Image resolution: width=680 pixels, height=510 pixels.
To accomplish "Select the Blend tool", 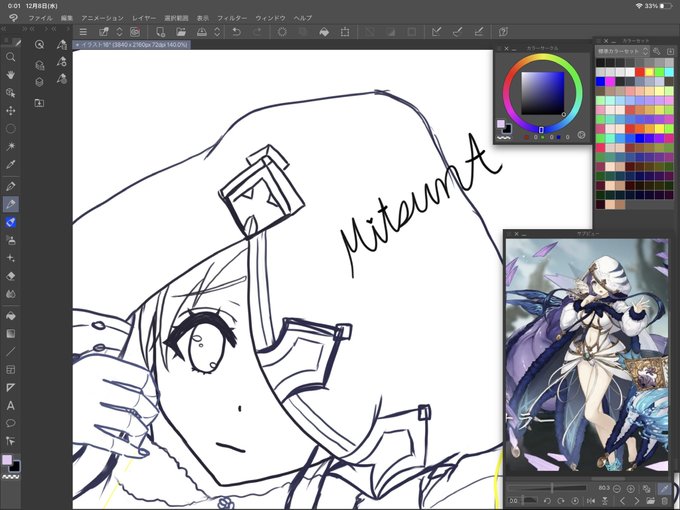I will click(x=10, y=294).
